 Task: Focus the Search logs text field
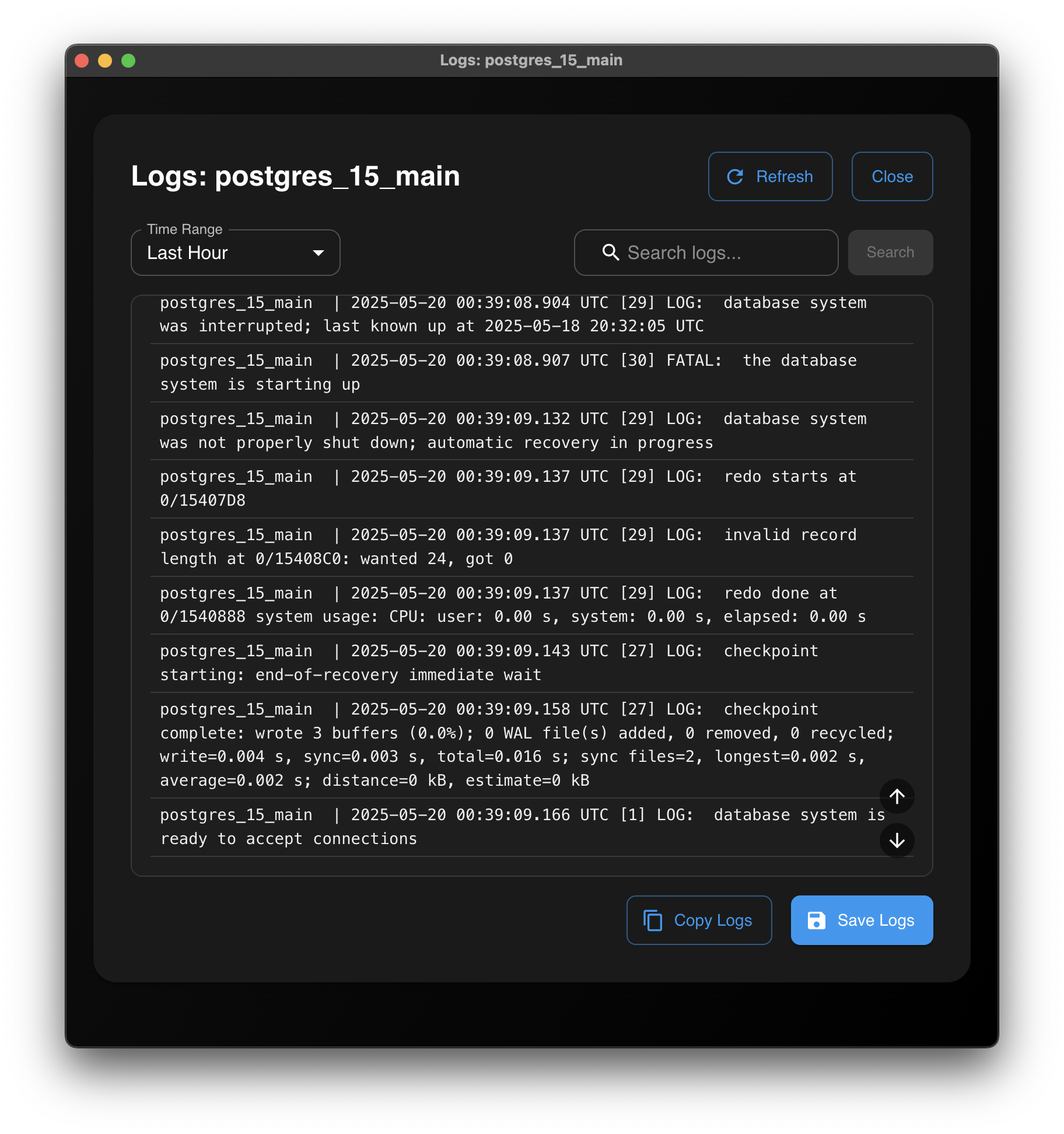point(723,253)
